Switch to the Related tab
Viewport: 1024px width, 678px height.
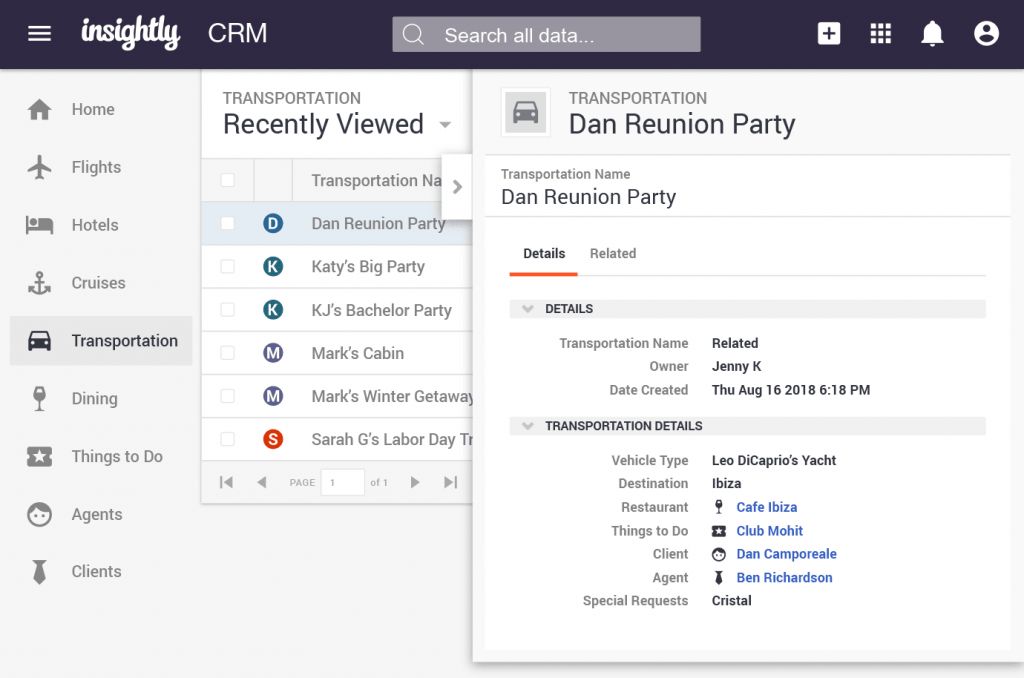click(612, 254)
